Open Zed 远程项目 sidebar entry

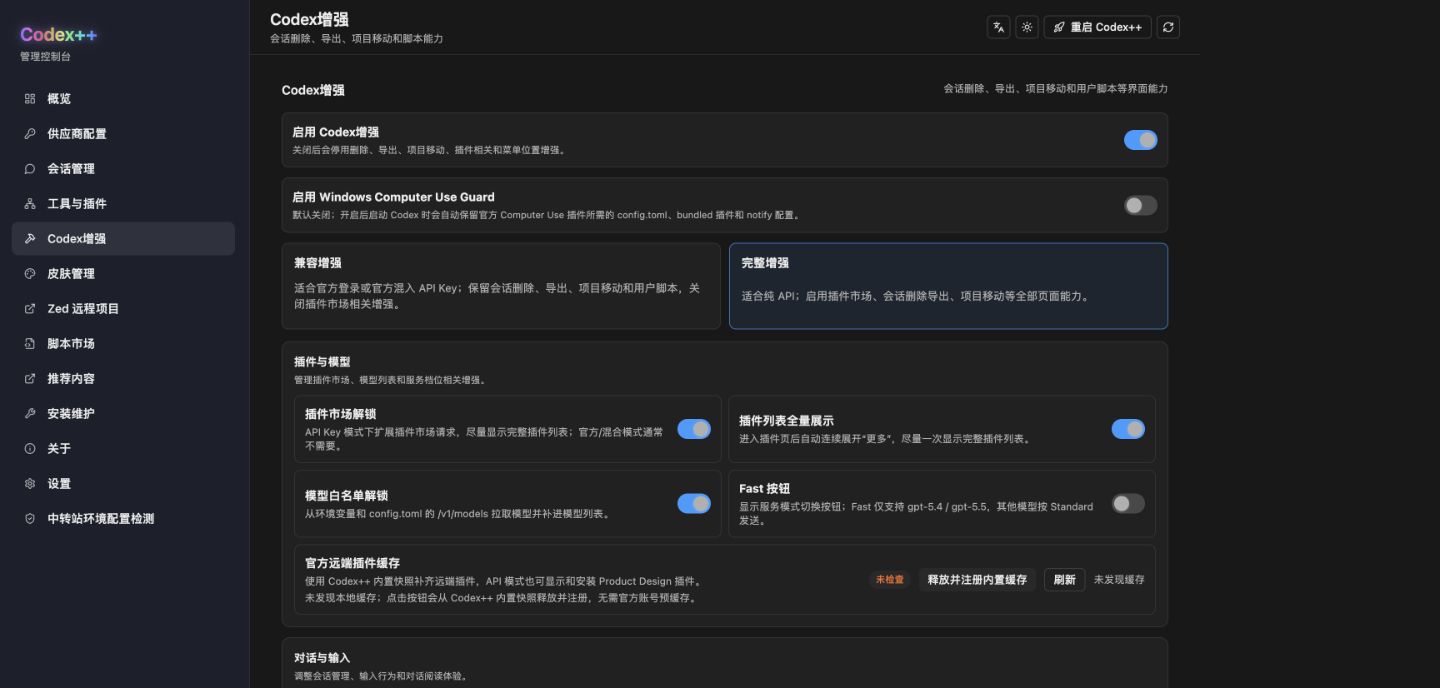(x=123, y=309)
